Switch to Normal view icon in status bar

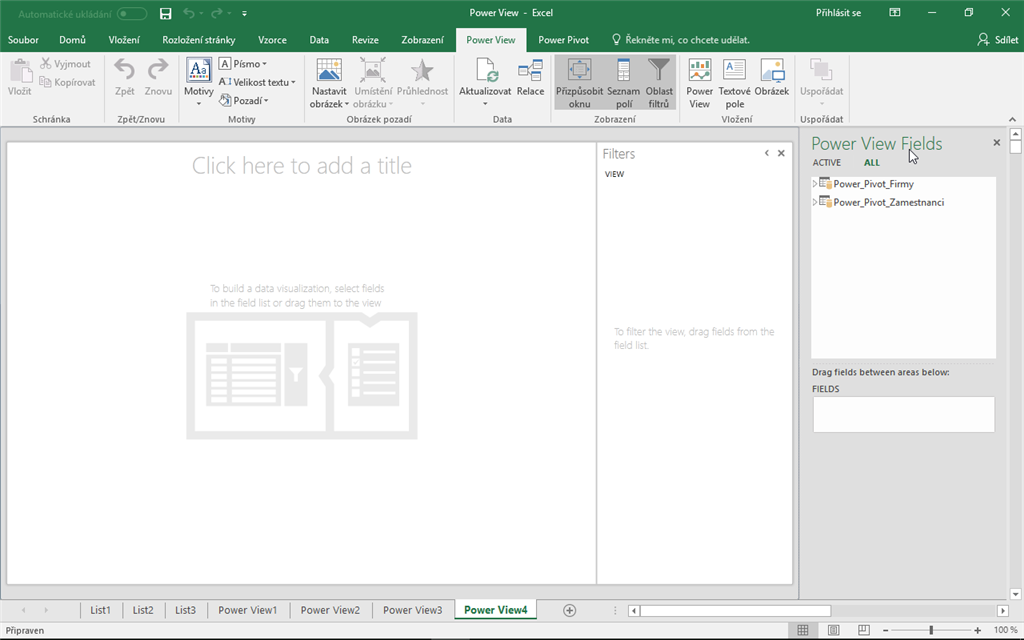click(x=803, y=630)
